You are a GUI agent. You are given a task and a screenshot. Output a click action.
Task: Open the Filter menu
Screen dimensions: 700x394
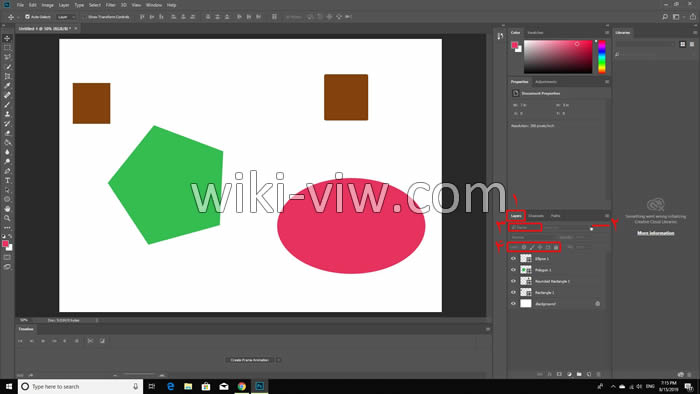111,5
